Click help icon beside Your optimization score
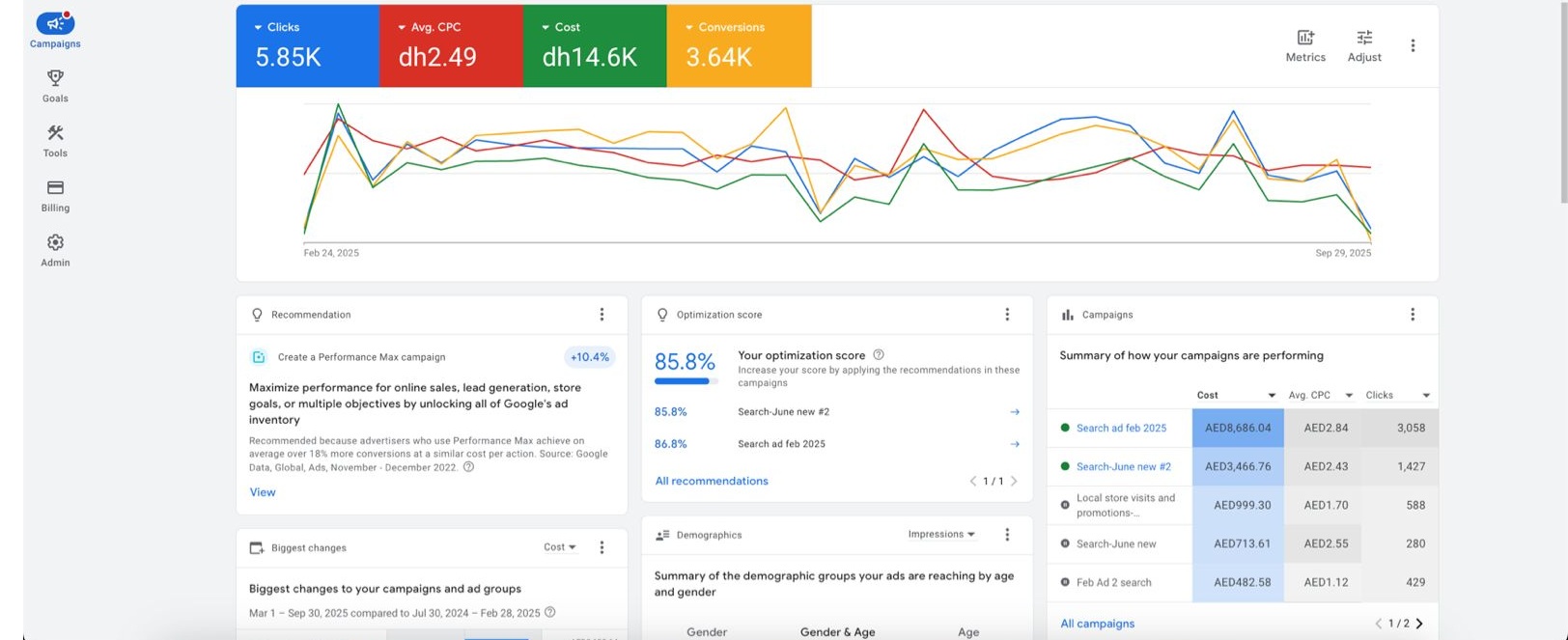 click(x=879, y=355)
